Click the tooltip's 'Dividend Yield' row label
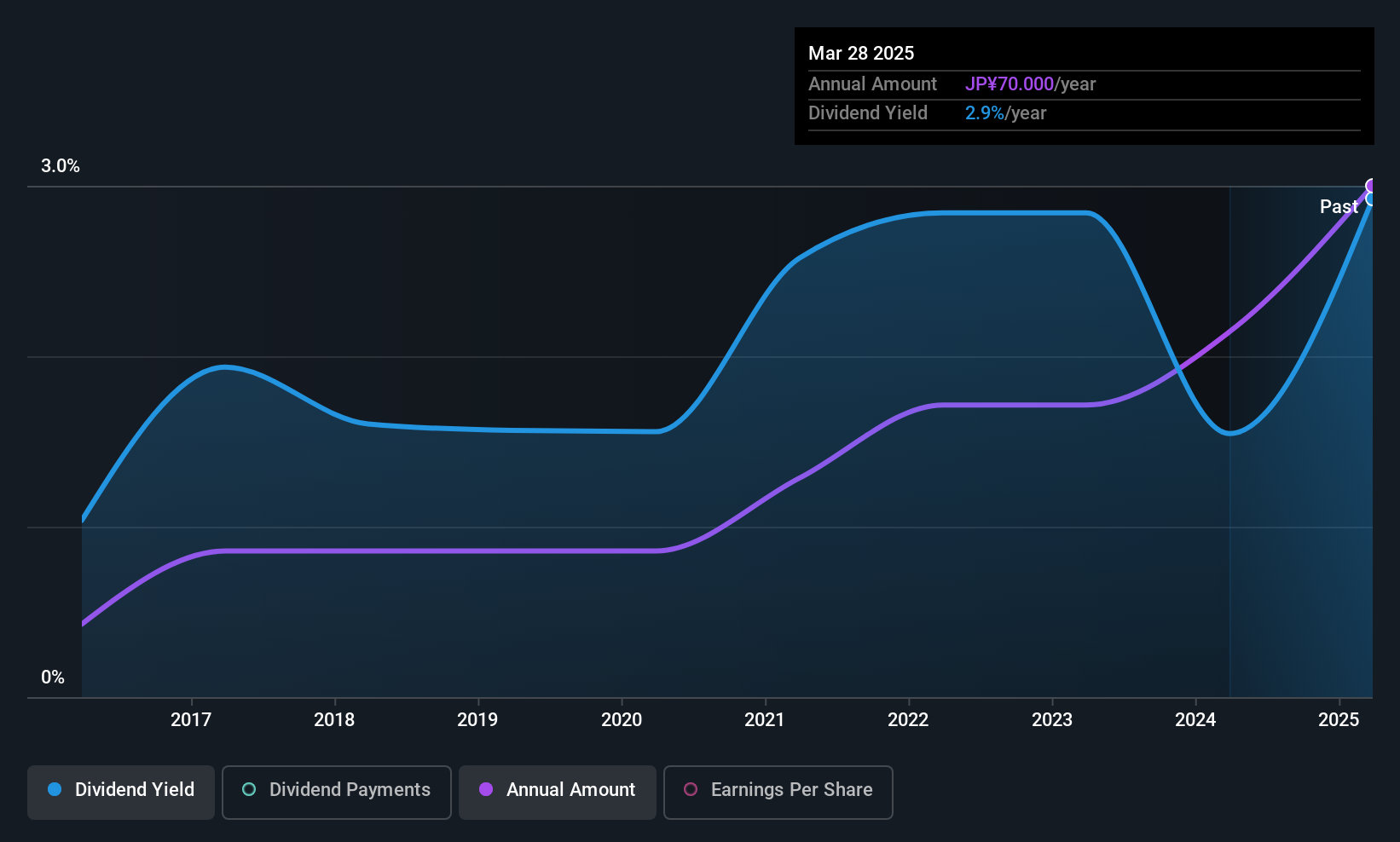1400x842 pixels. (868, 113)
